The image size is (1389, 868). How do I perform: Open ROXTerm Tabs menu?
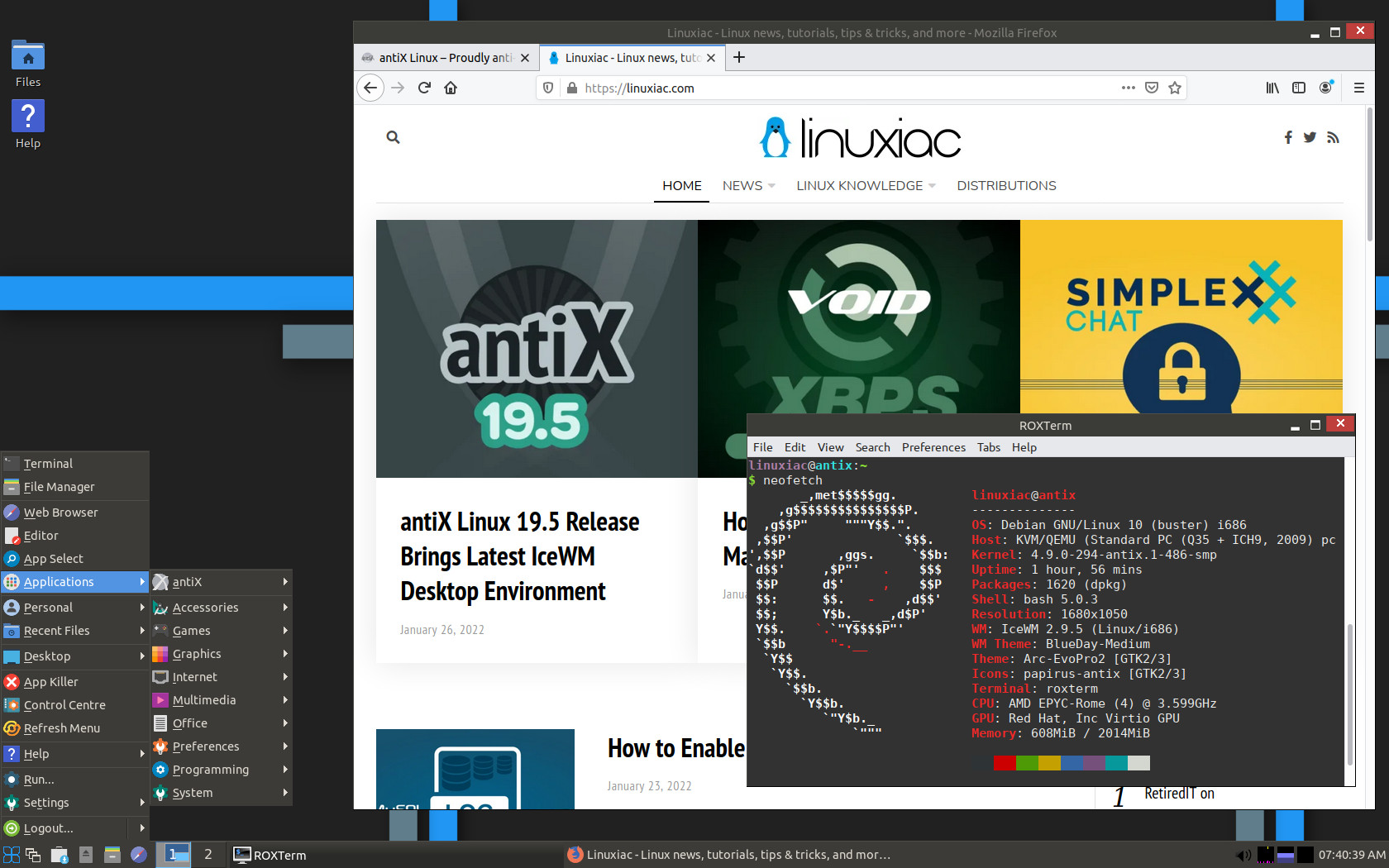click(x=988, y=447)
